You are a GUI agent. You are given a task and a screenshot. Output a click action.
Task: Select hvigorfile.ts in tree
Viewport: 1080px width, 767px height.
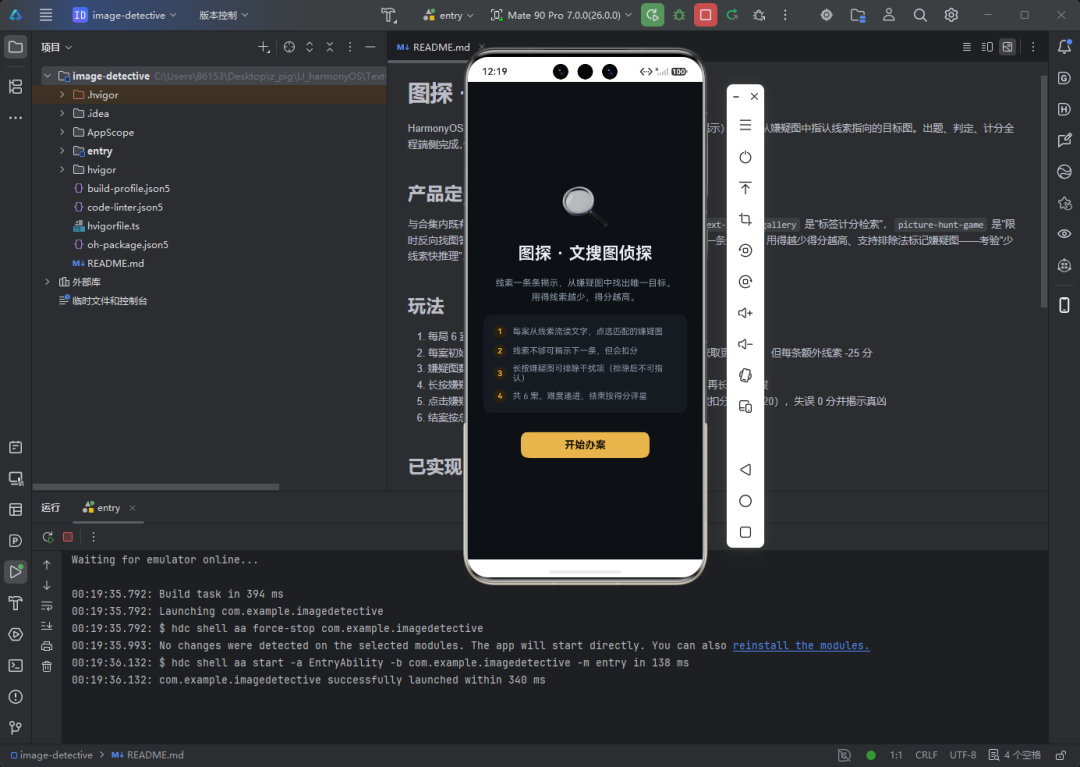[106, 225]
